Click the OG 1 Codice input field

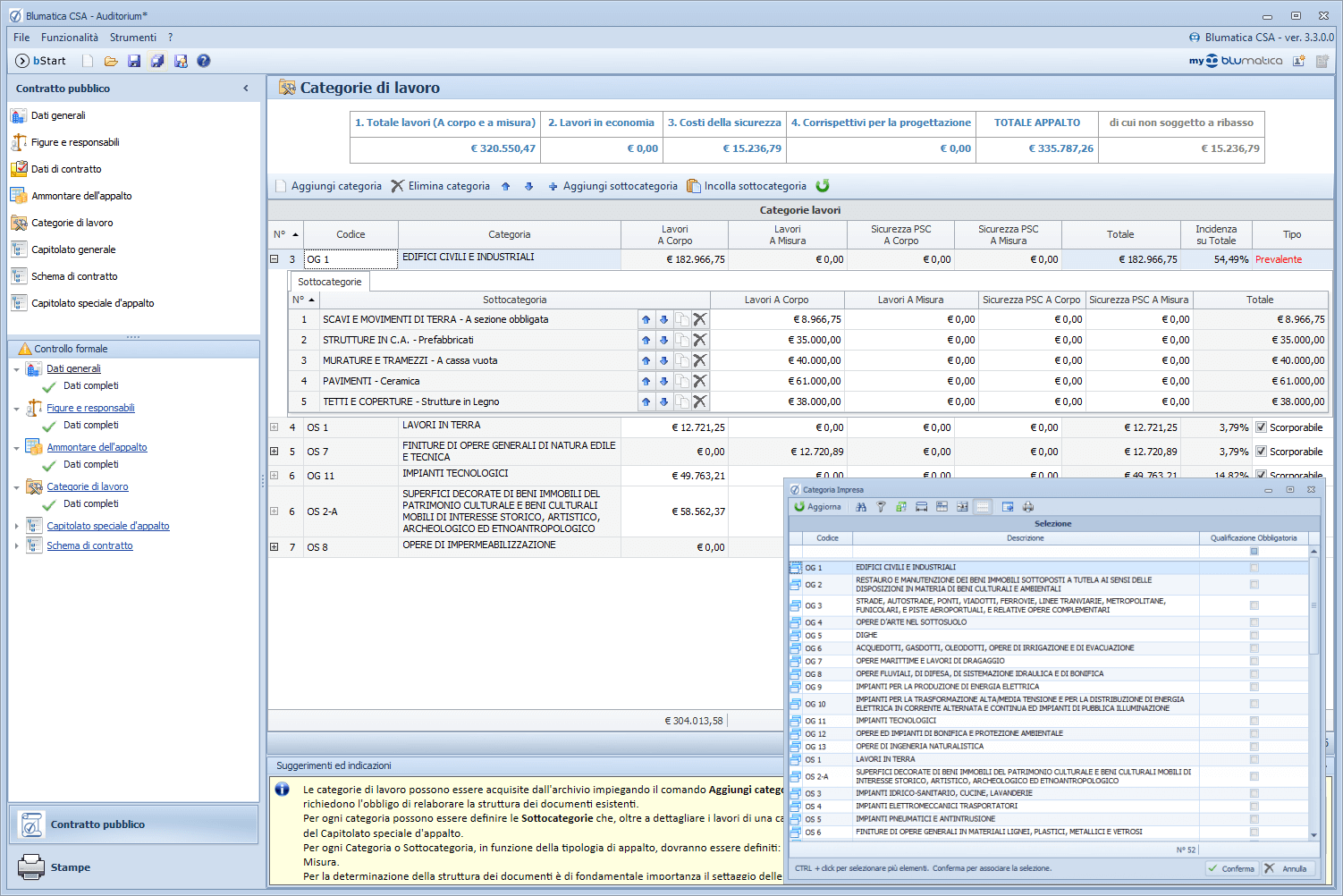[x=351, y=259]
